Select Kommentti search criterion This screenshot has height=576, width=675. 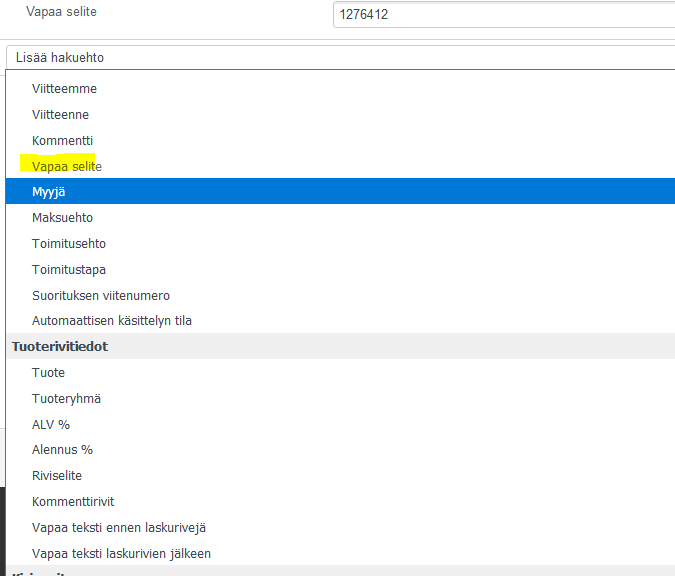coord(62,141)
